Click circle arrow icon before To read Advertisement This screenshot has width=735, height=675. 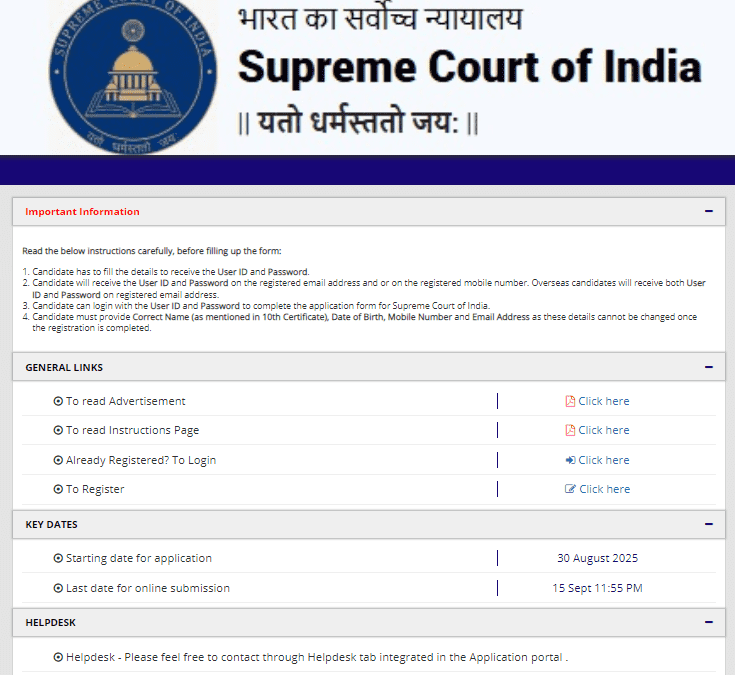coord(58,401)
